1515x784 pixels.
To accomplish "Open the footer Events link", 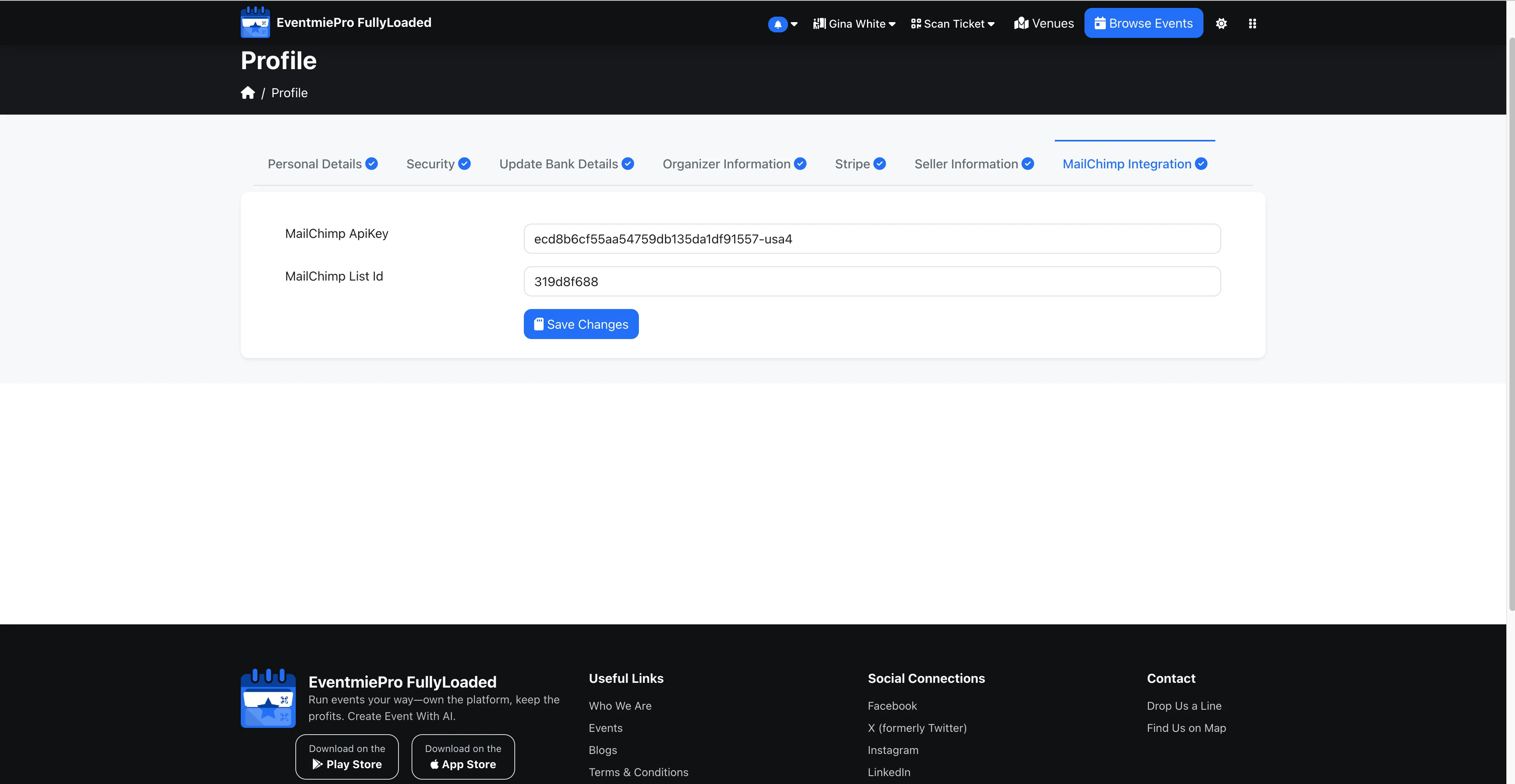I will coord(605,728).
